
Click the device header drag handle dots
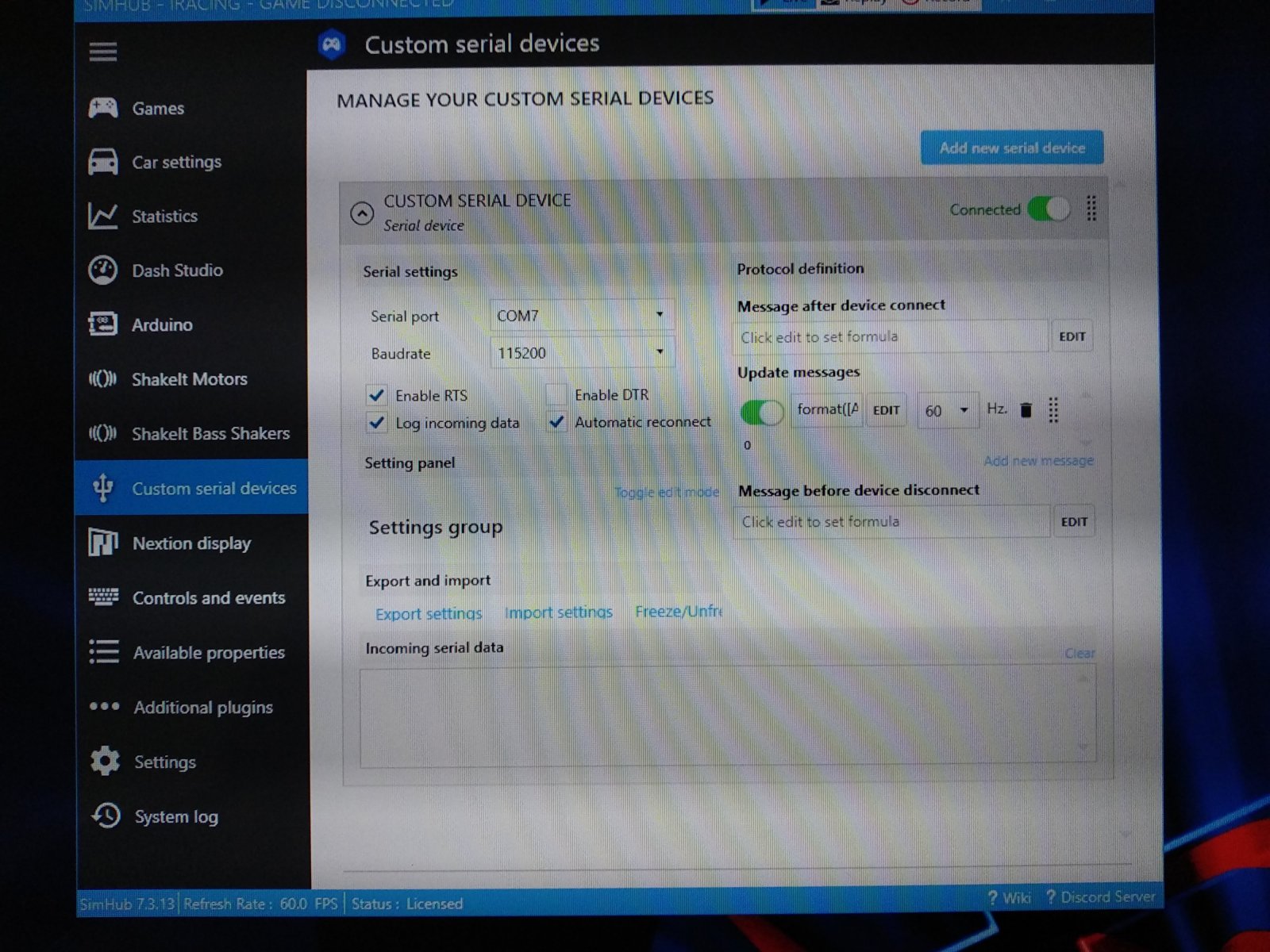[x=1091, y=209]
